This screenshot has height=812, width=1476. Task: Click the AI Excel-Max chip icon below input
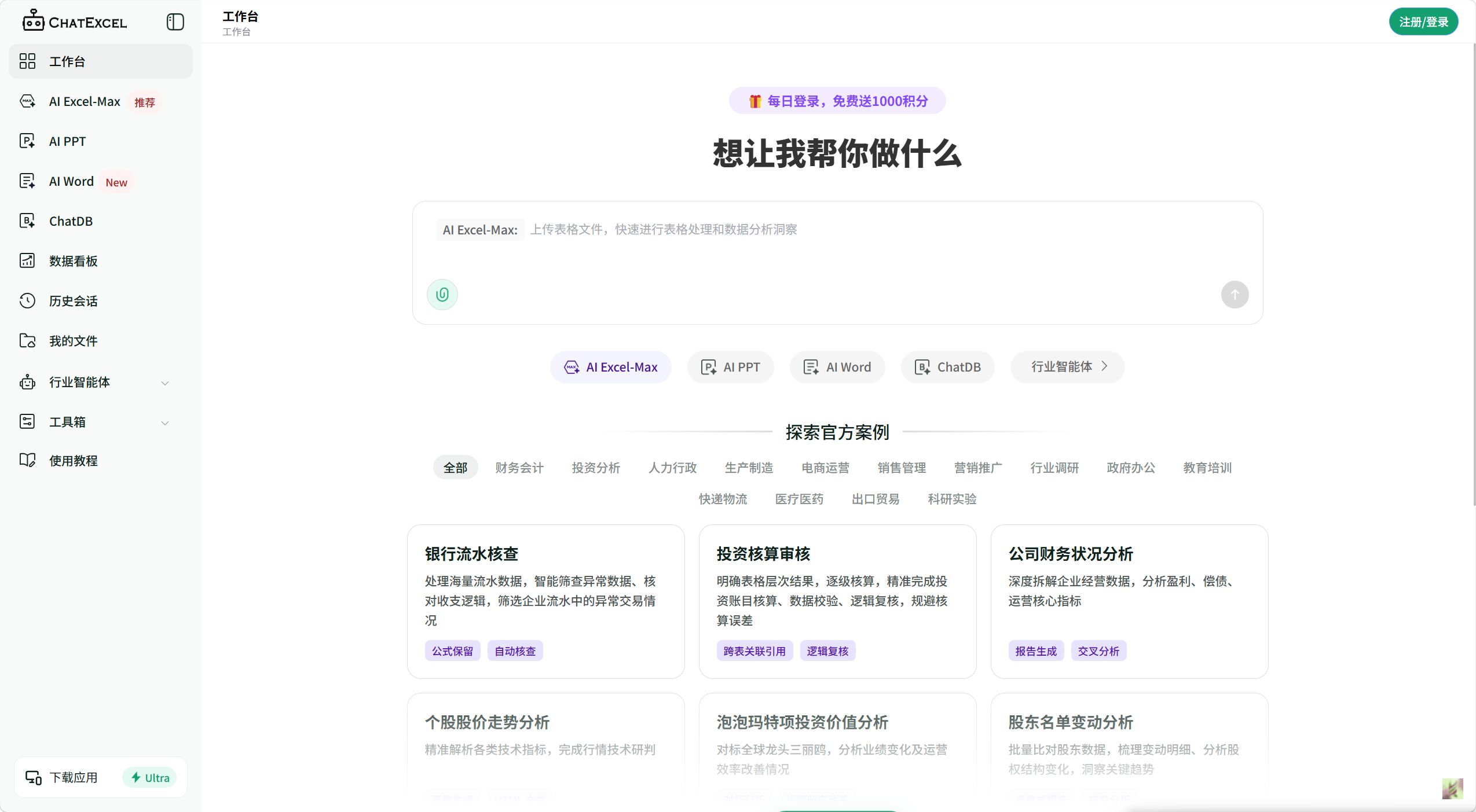[x=572, y=368]
